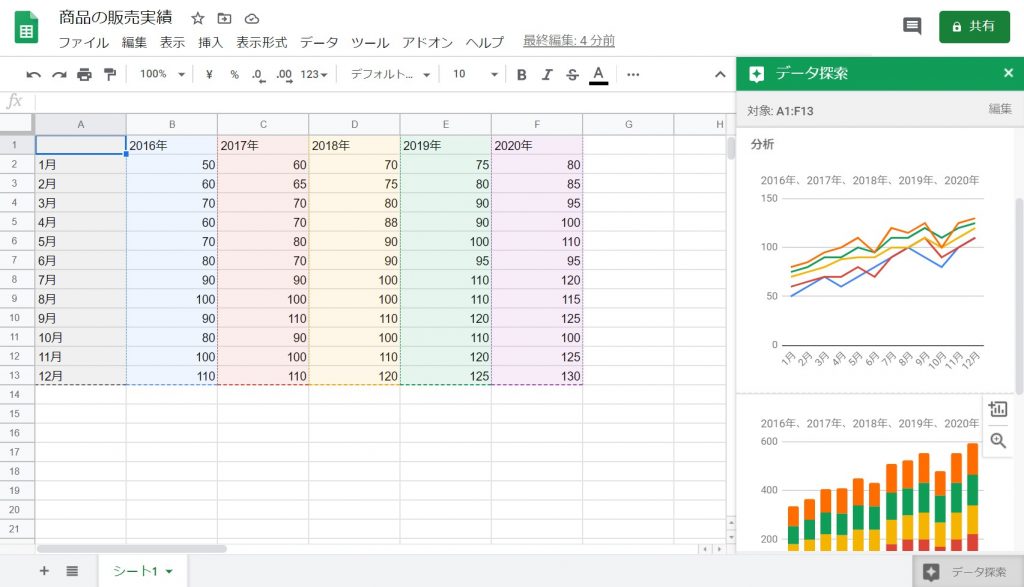The image size is (1024, 587).
Task: Check the cloud save status icon
Action: click(x=251, y=19)
